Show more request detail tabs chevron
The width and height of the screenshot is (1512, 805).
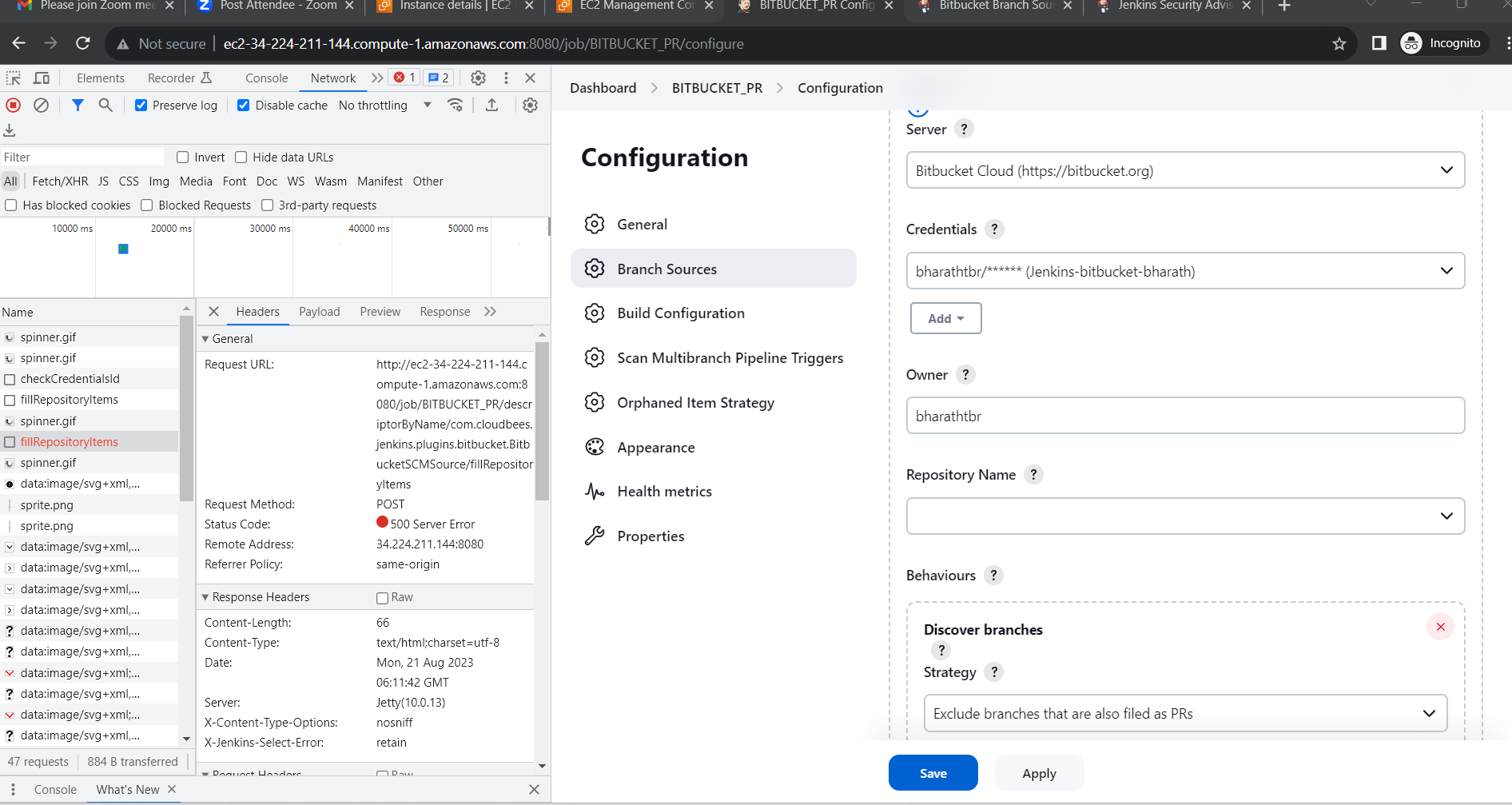(x=490, y=311)
